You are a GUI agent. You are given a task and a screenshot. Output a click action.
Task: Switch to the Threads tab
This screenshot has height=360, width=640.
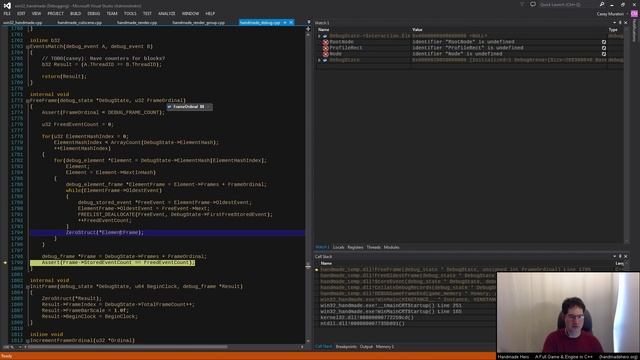coord(373,247)
